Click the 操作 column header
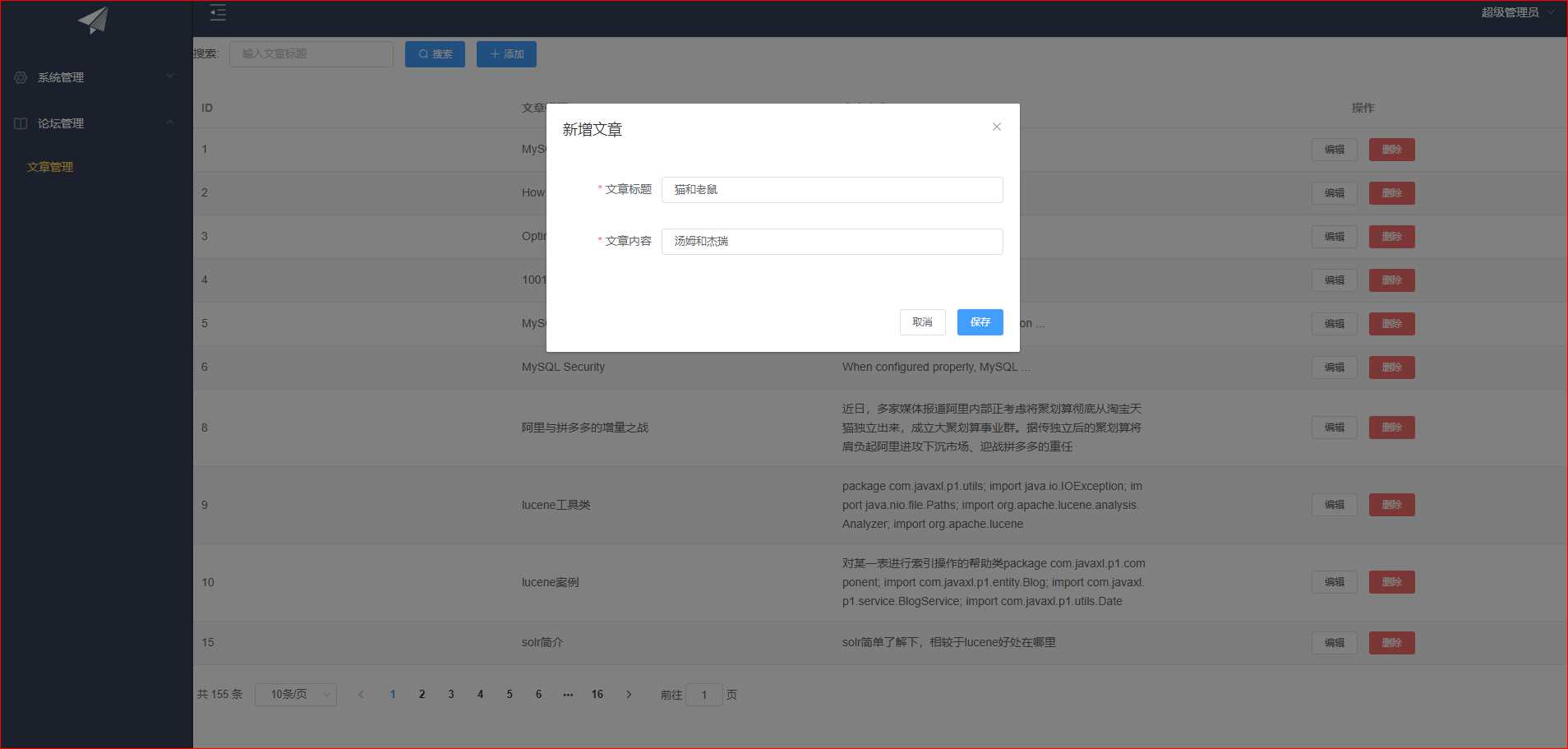 [1363, 108]
